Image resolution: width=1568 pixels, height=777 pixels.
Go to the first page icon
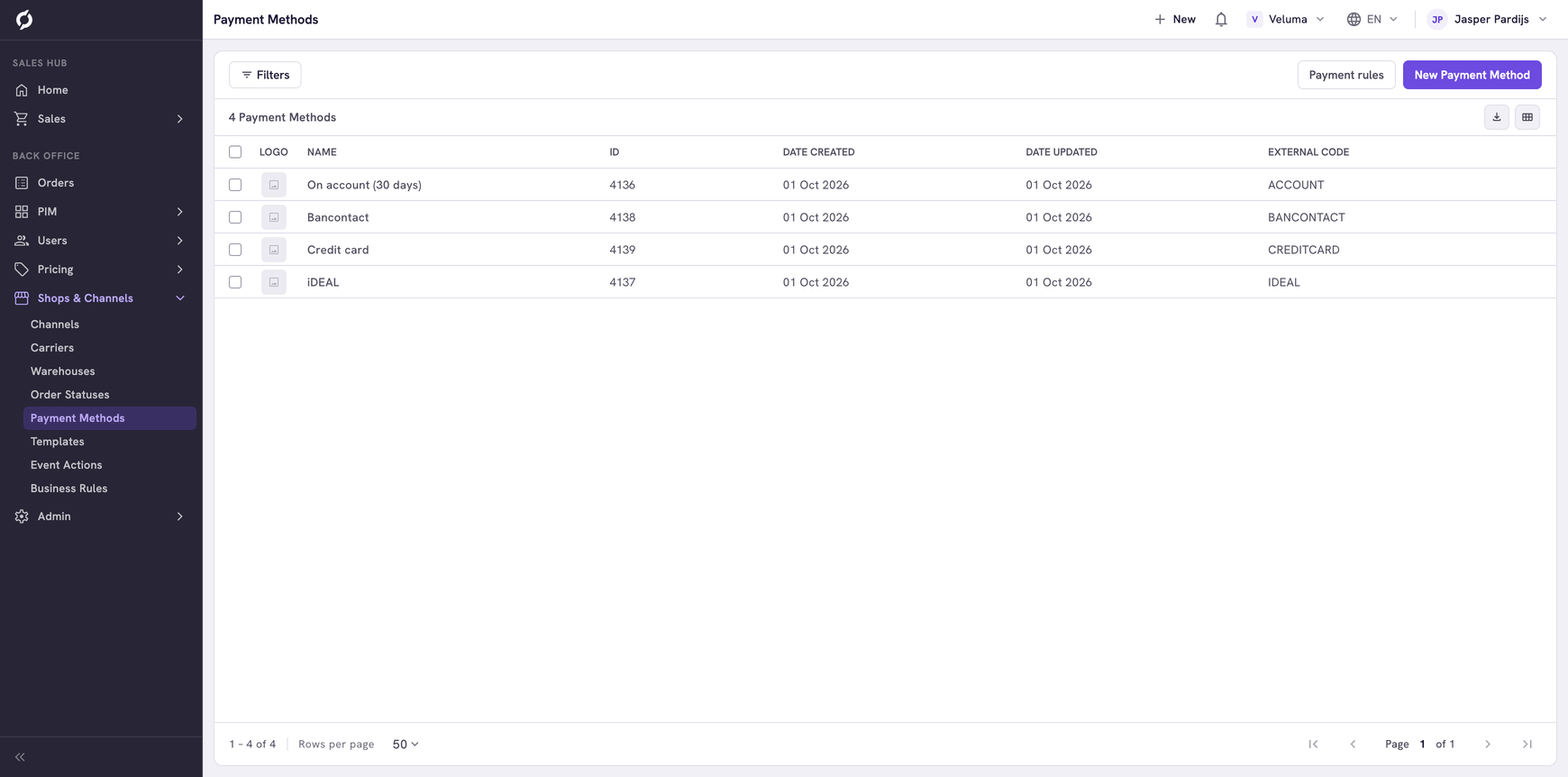(x=1313, y=745)
